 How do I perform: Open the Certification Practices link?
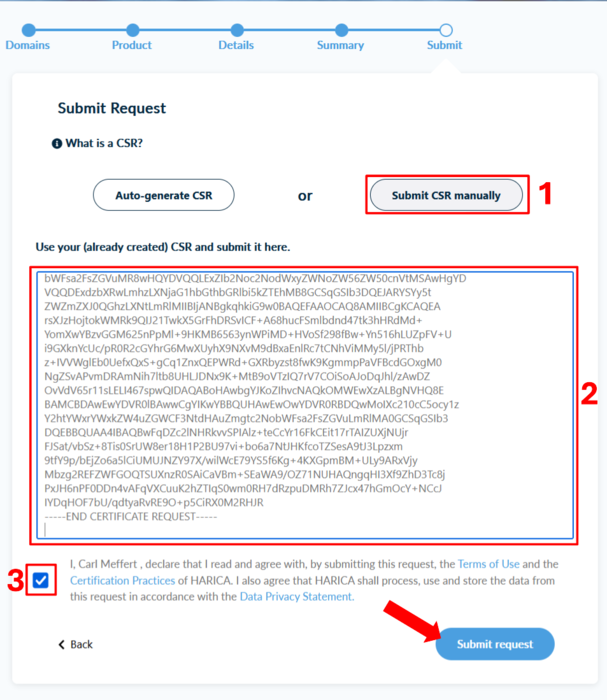[122, 581]
